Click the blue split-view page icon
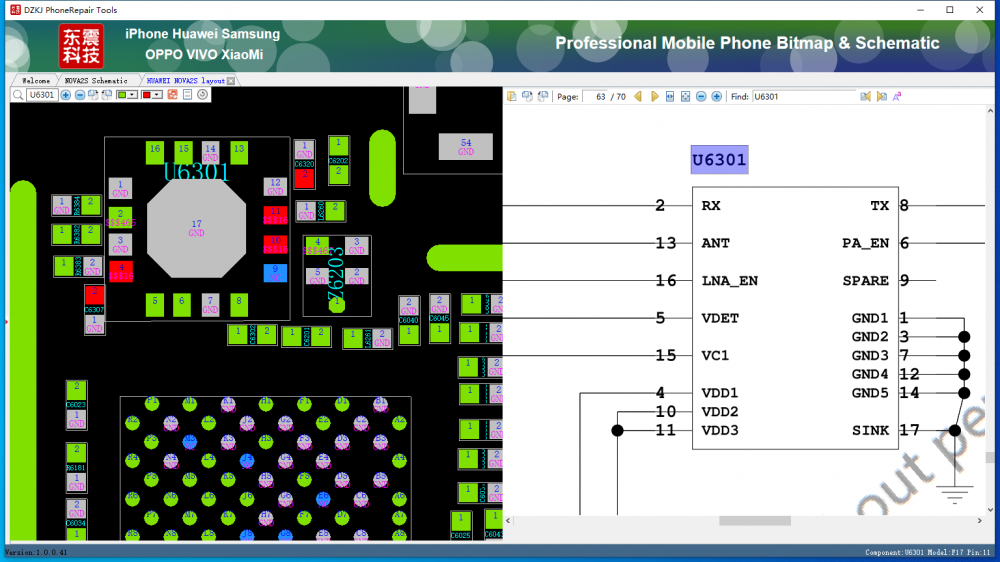The width and height of the screenshot is (1000, 562). [188, 95]
